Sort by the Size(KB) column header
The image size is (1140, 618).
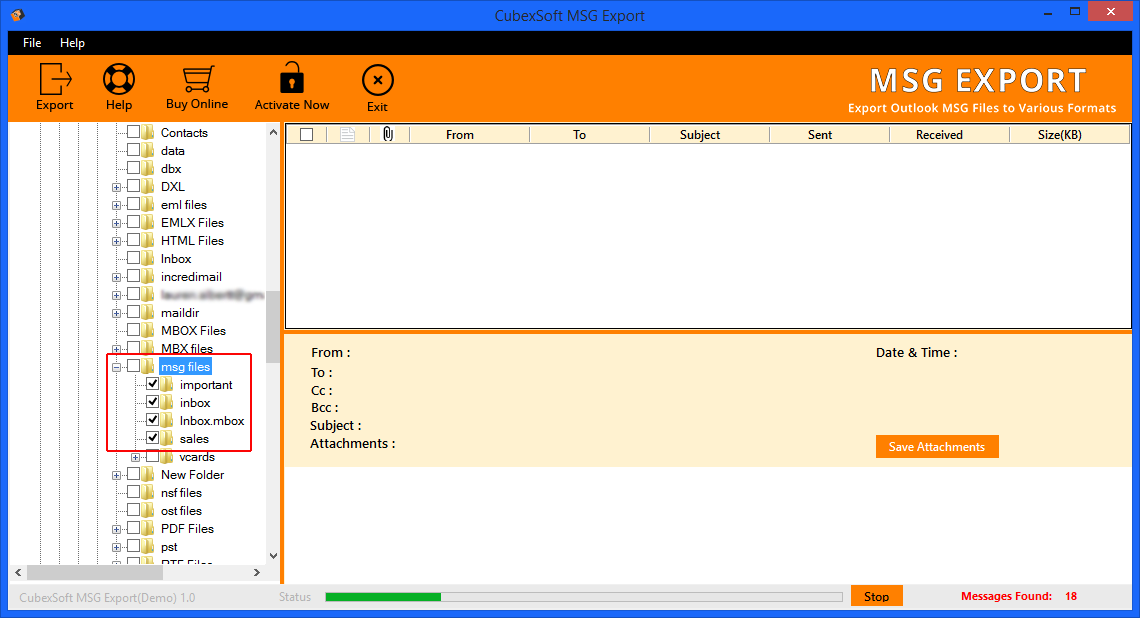pyautogui.click(x=1059, y=135)
